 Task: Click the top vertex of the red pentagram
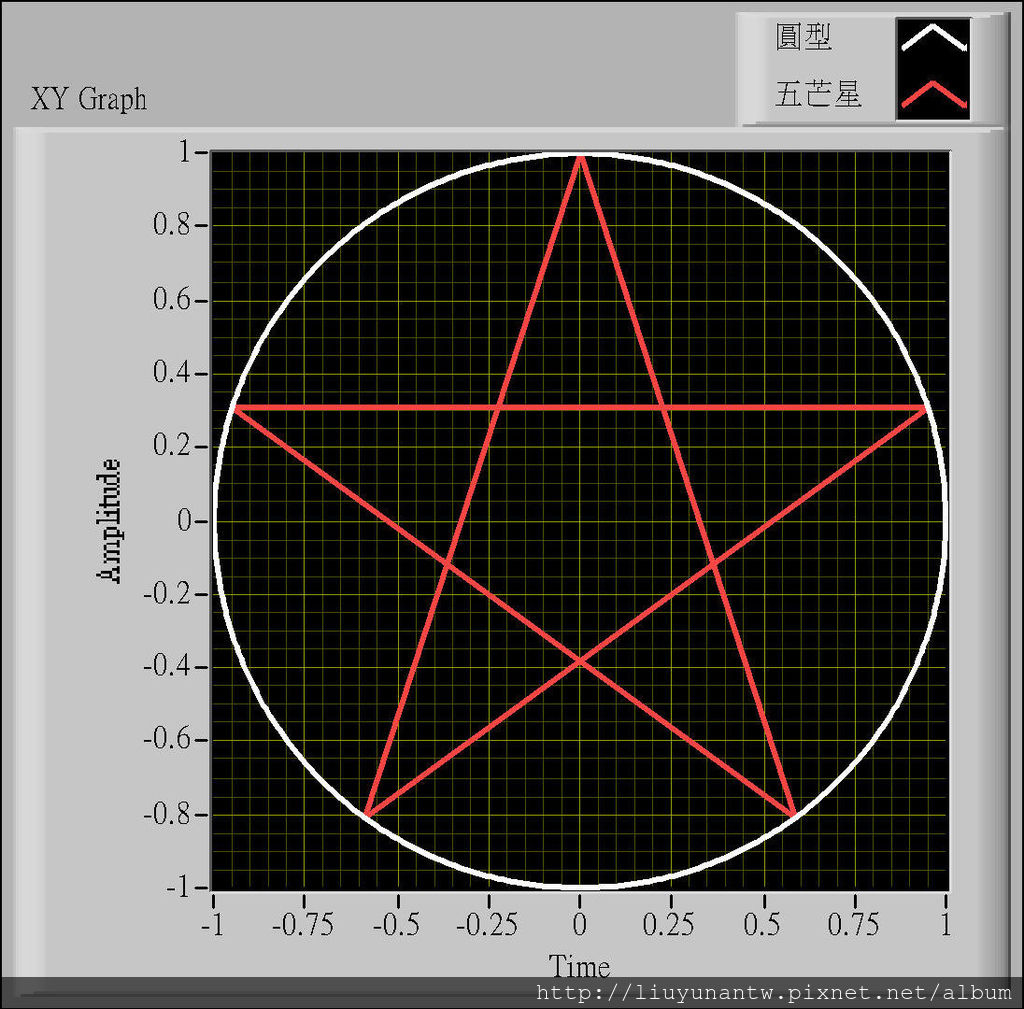[x=579, y=157]
